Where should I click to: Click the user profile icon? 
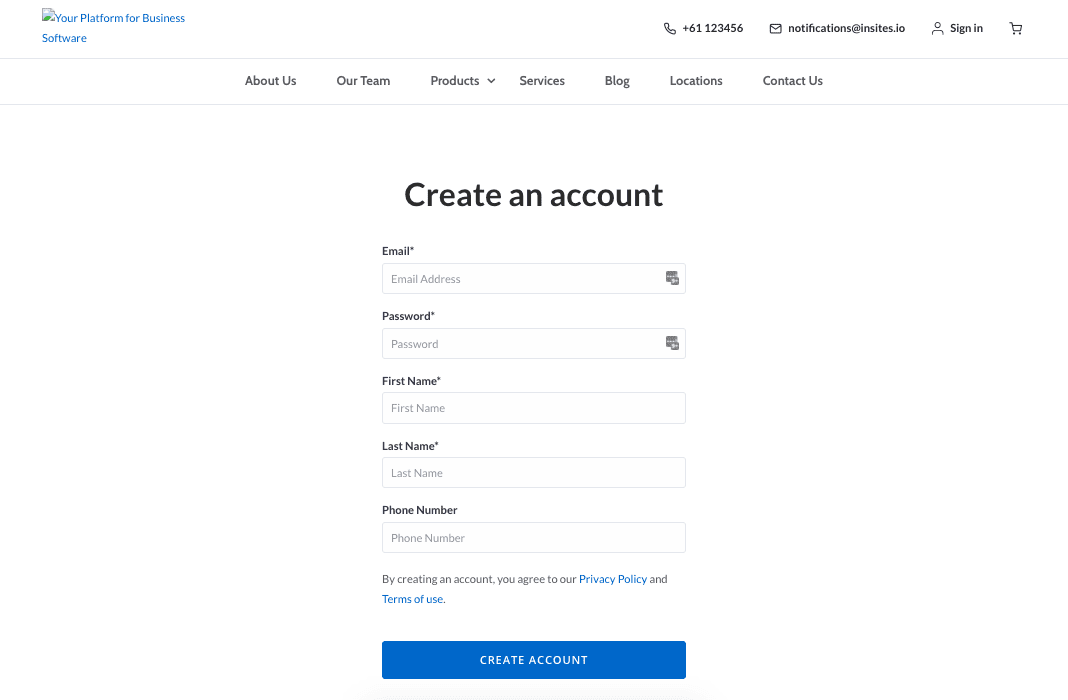pos(937,29)
